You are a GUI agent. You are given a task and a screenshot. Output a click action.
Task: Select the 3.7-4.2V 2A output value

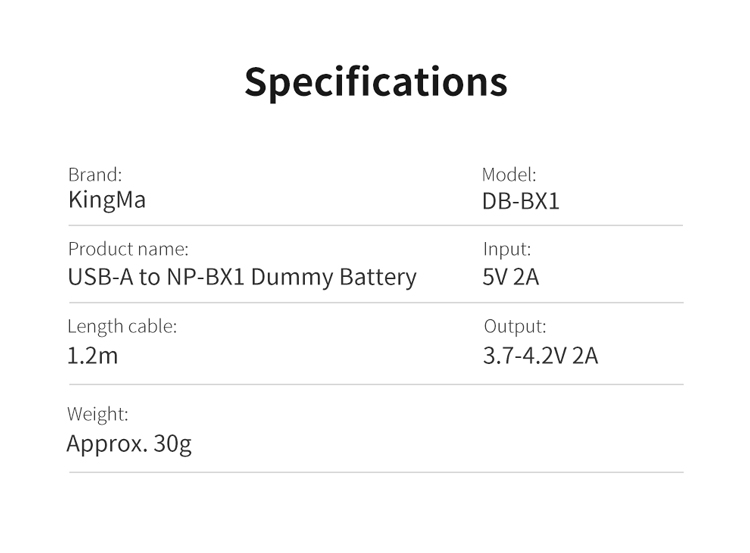(x=540, y=355)
